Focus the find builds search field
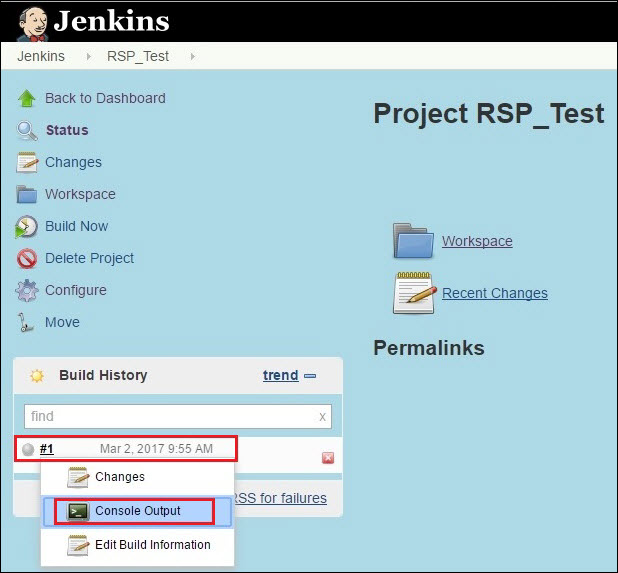The image size is (618, 573). 178,417
